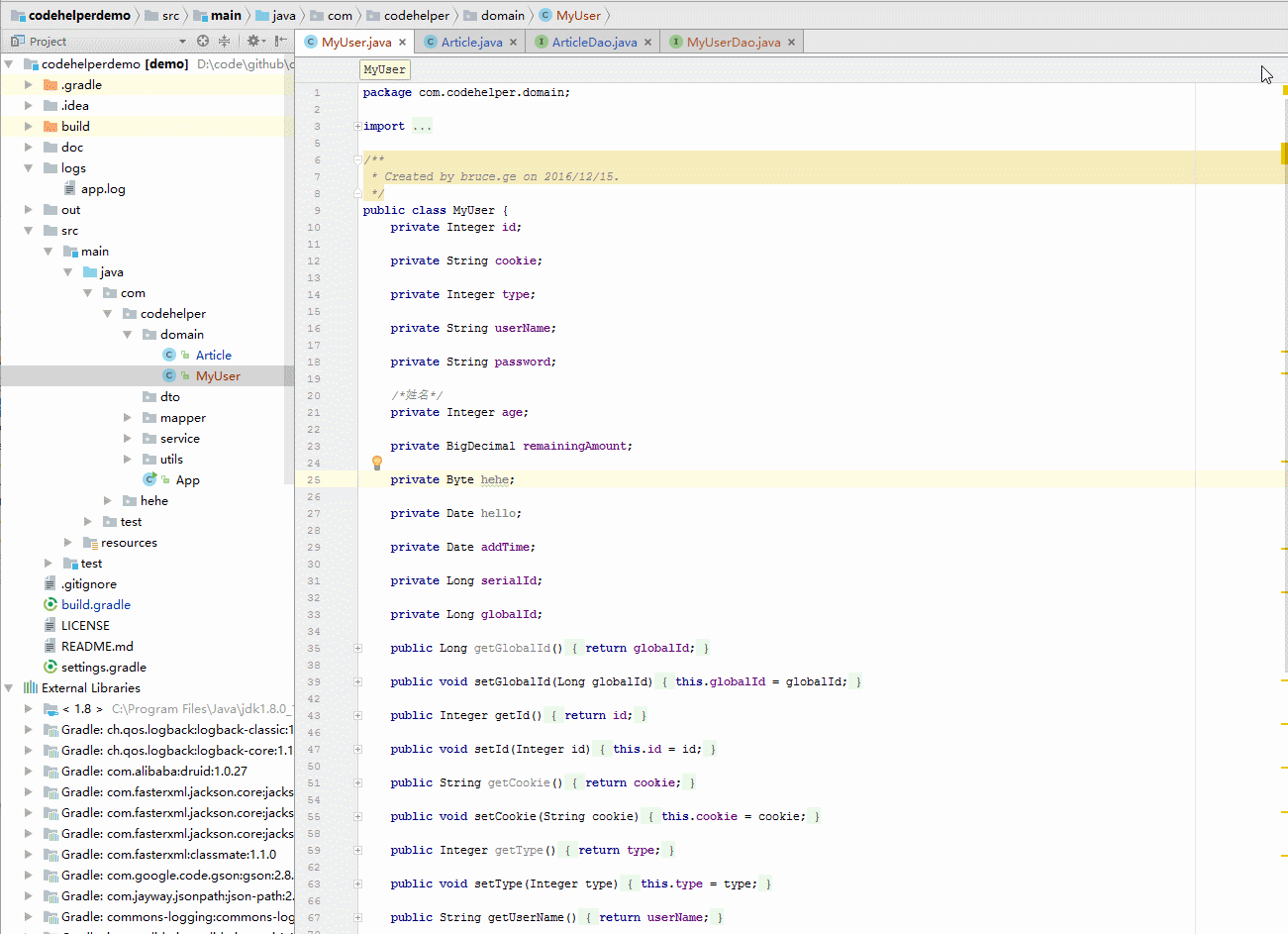Click the collapse all icon in Project panel
This screenshot has width=1288, height=934.
[x=225, y=41]
